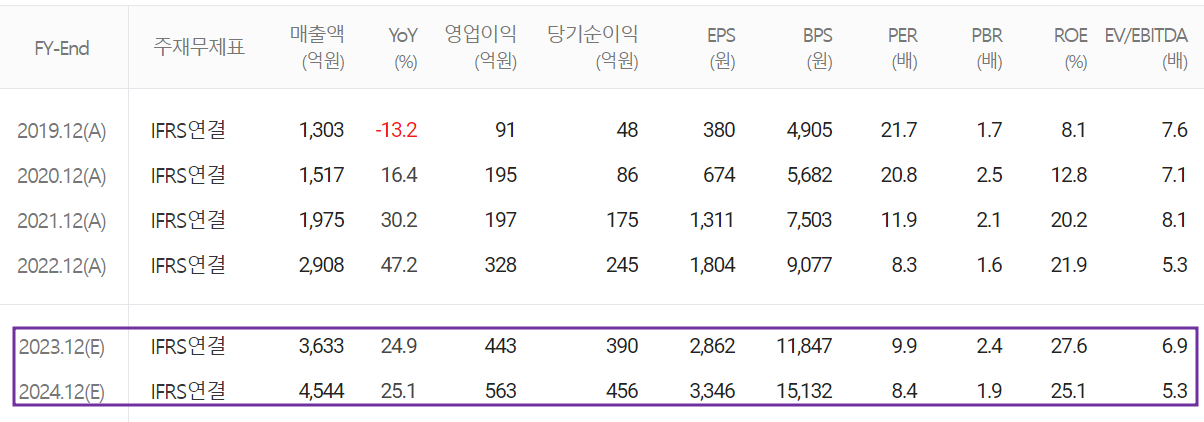Screen dimensions: 1204x422
Task: Select the 20.2 ROE value
Action: 1069,221
